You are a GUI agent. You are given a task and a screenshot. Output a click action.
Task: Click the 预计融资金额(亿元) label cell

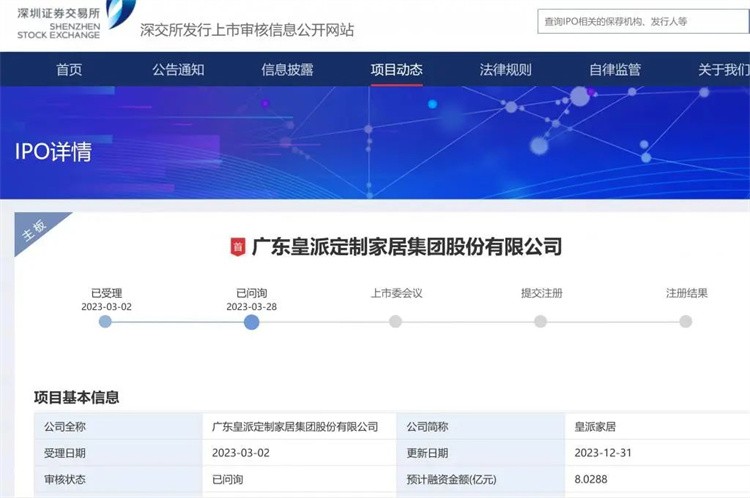[481, 479]
